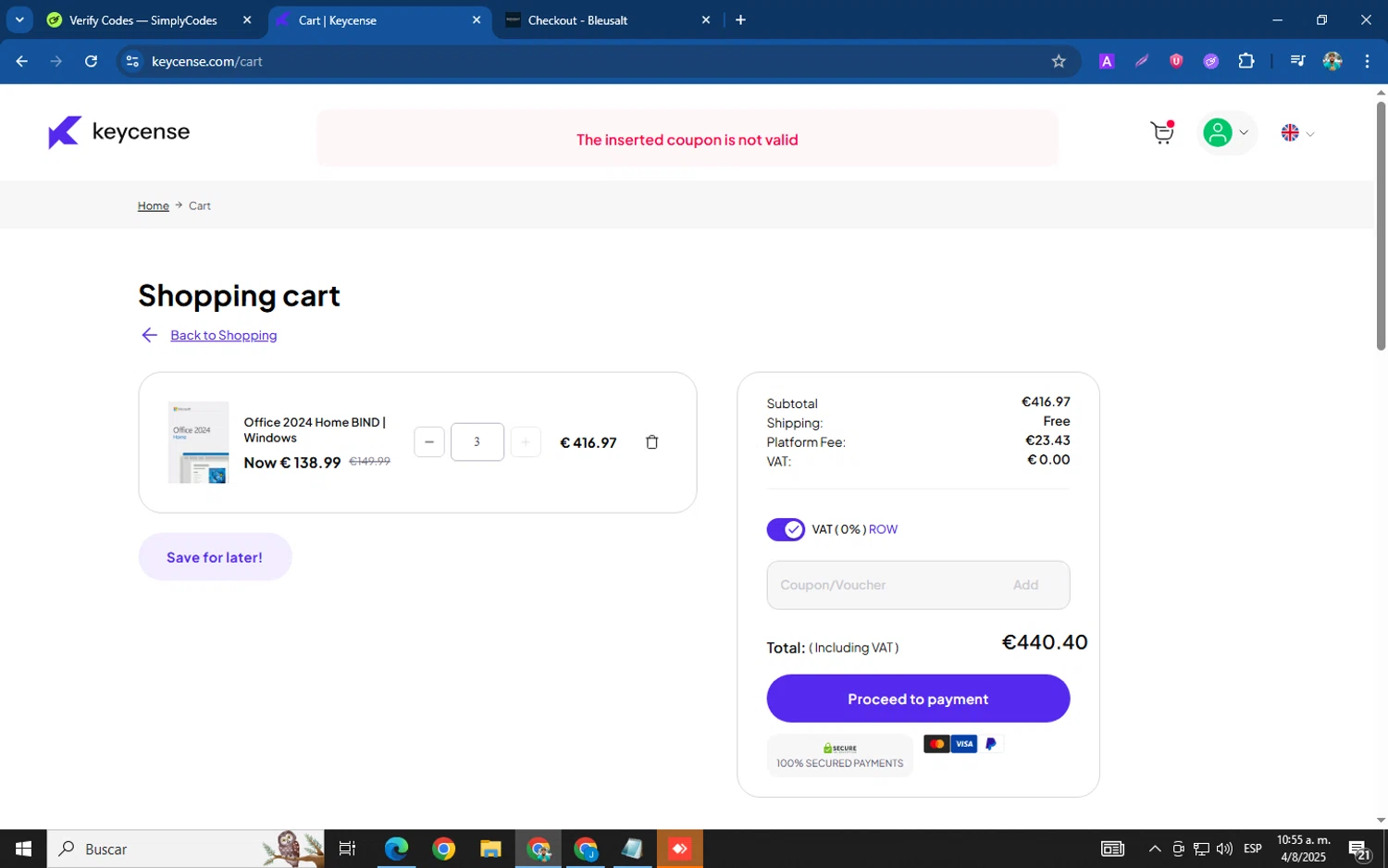Click Office 2024 Home BIND product title
This screenshot has width=1388, height=868.
tap(315, 429)
